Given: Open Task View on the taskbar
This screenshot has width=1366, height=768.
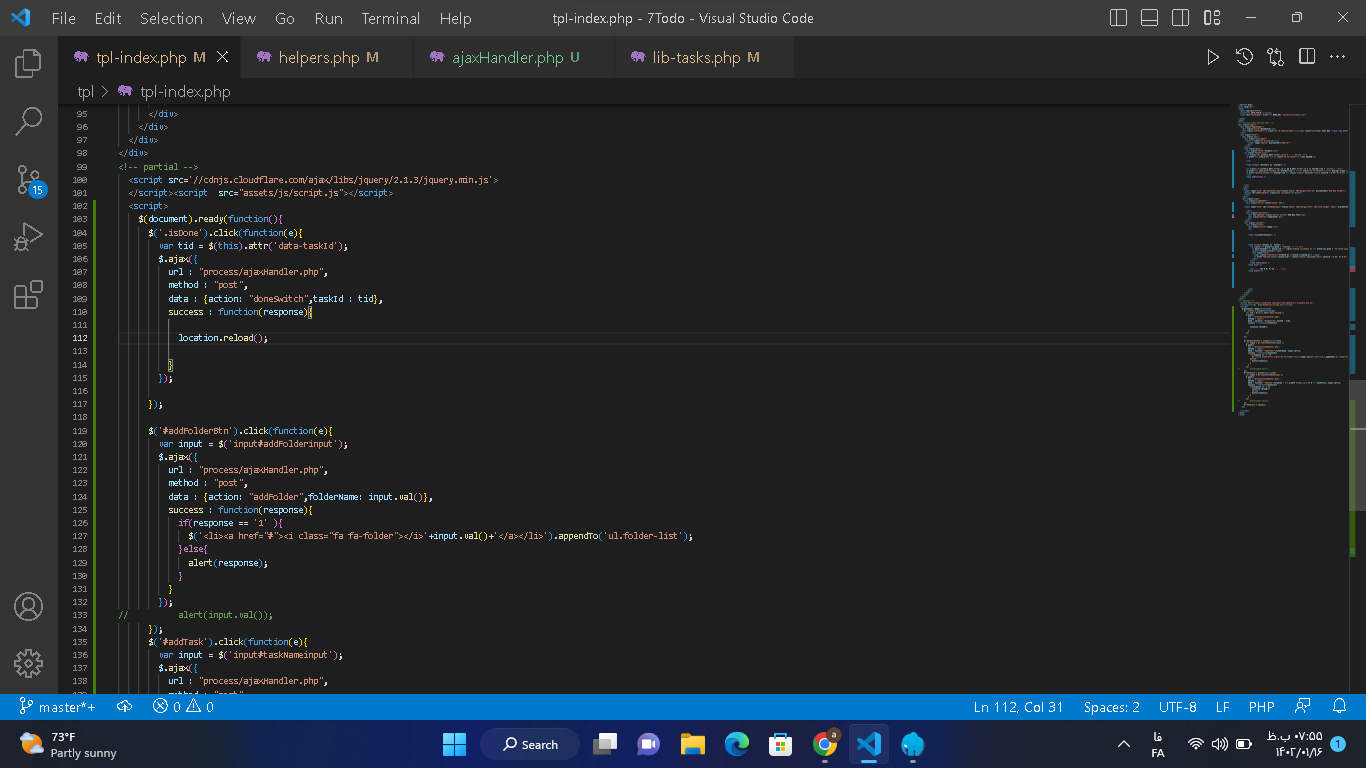Looking at the screenshot, I should [605, 744].
